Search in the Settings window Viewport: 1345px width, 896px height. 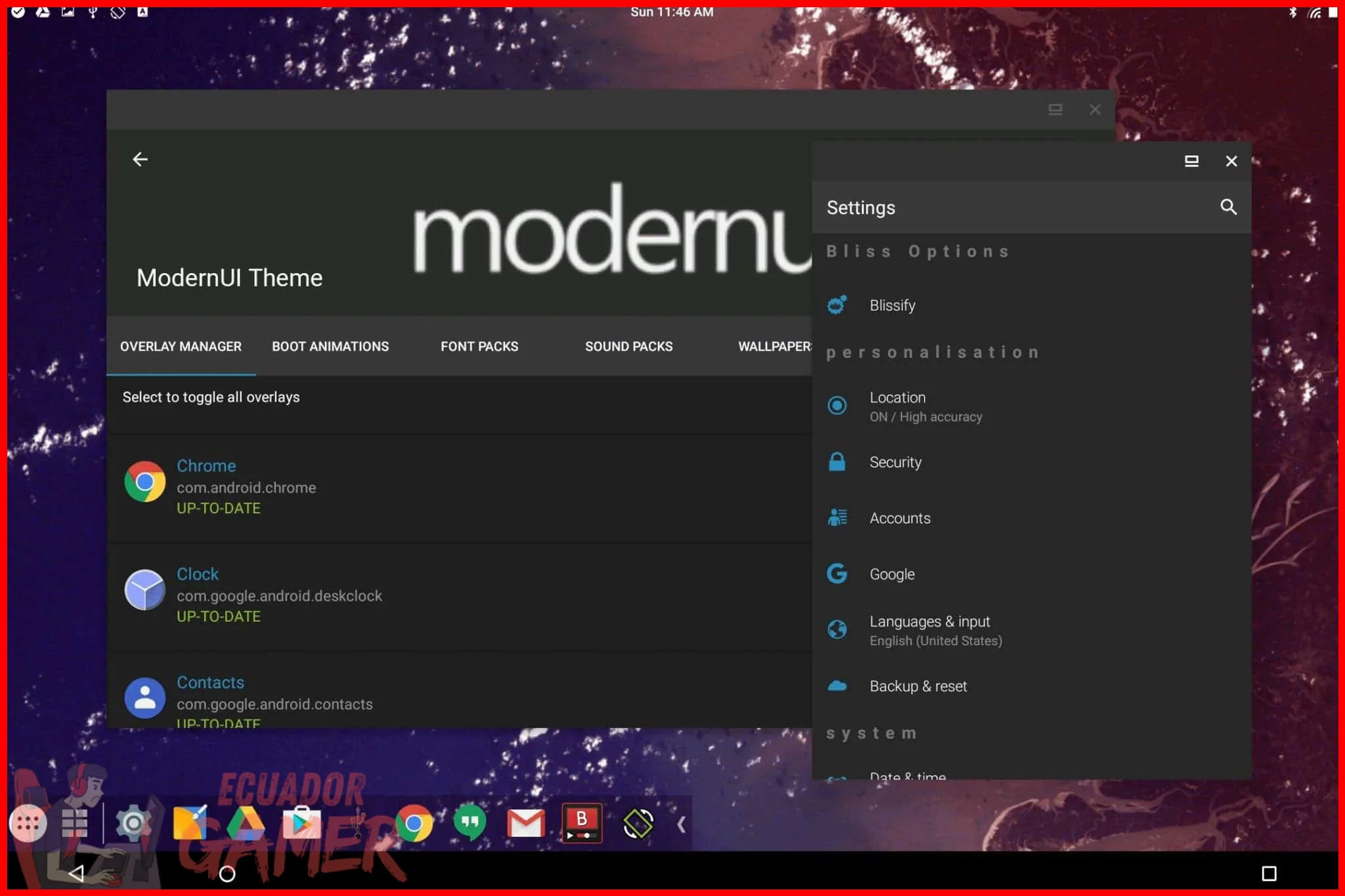[x=1228, y=207]
